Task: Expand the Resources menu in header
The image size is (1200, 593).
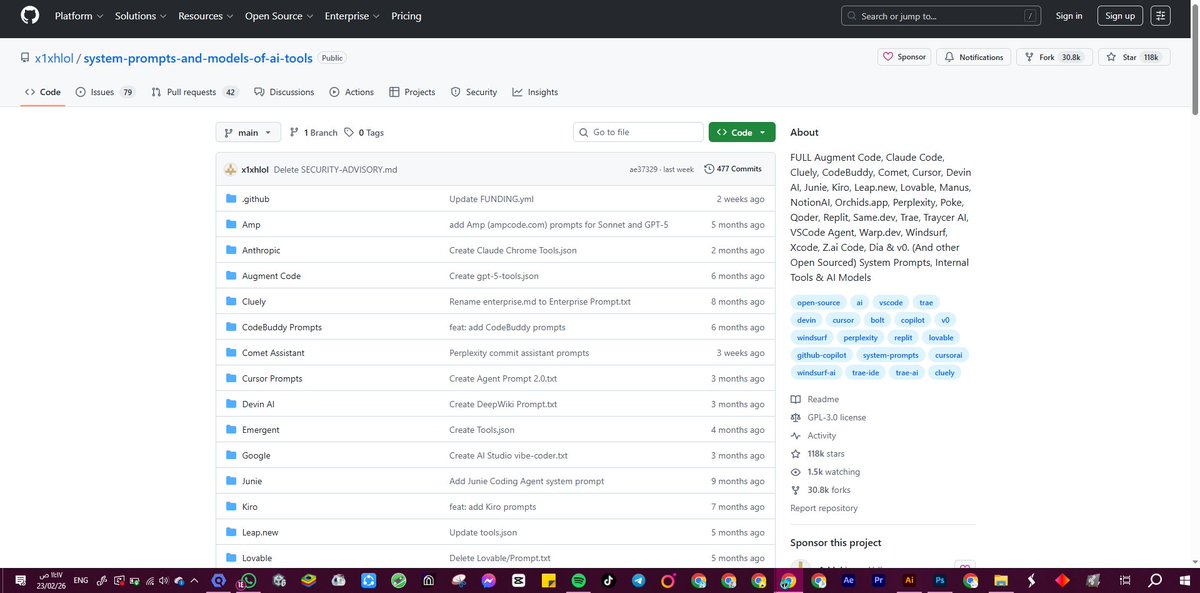Action: [205, 16]
